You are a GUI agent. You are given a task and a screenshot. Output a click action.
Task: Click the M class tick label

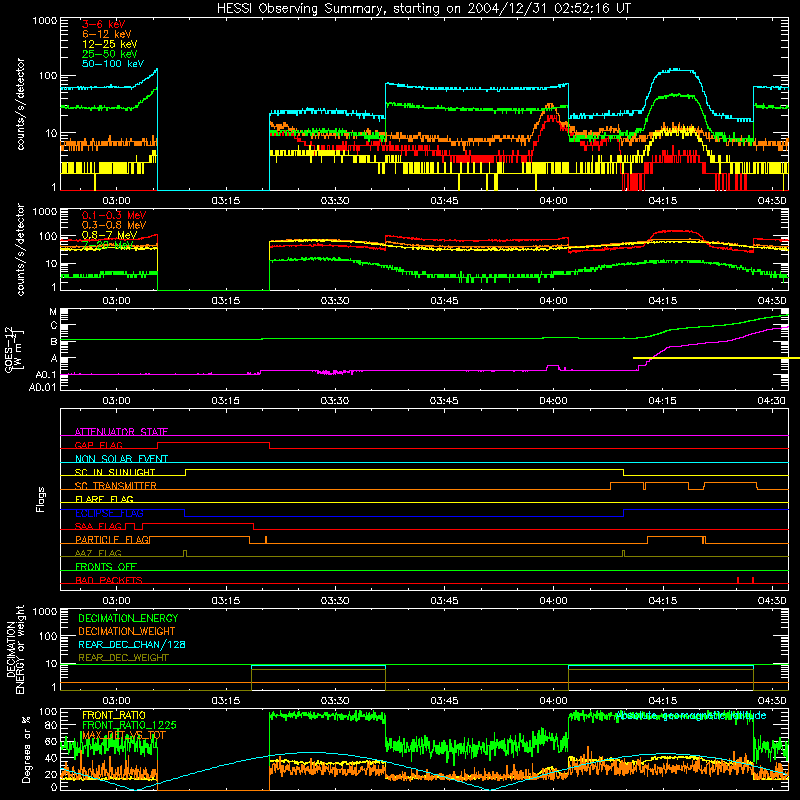pyautogui.click(x=53, y=312)
